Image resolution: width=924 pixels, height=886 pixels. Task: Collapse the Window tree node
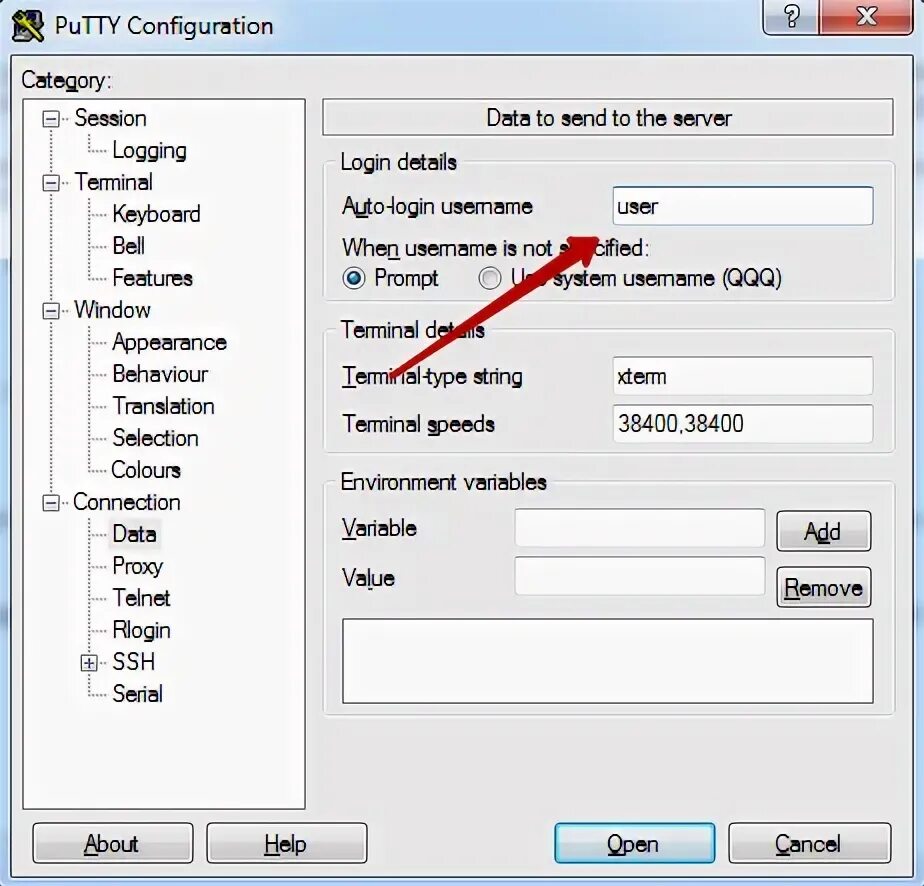[51, 310]
